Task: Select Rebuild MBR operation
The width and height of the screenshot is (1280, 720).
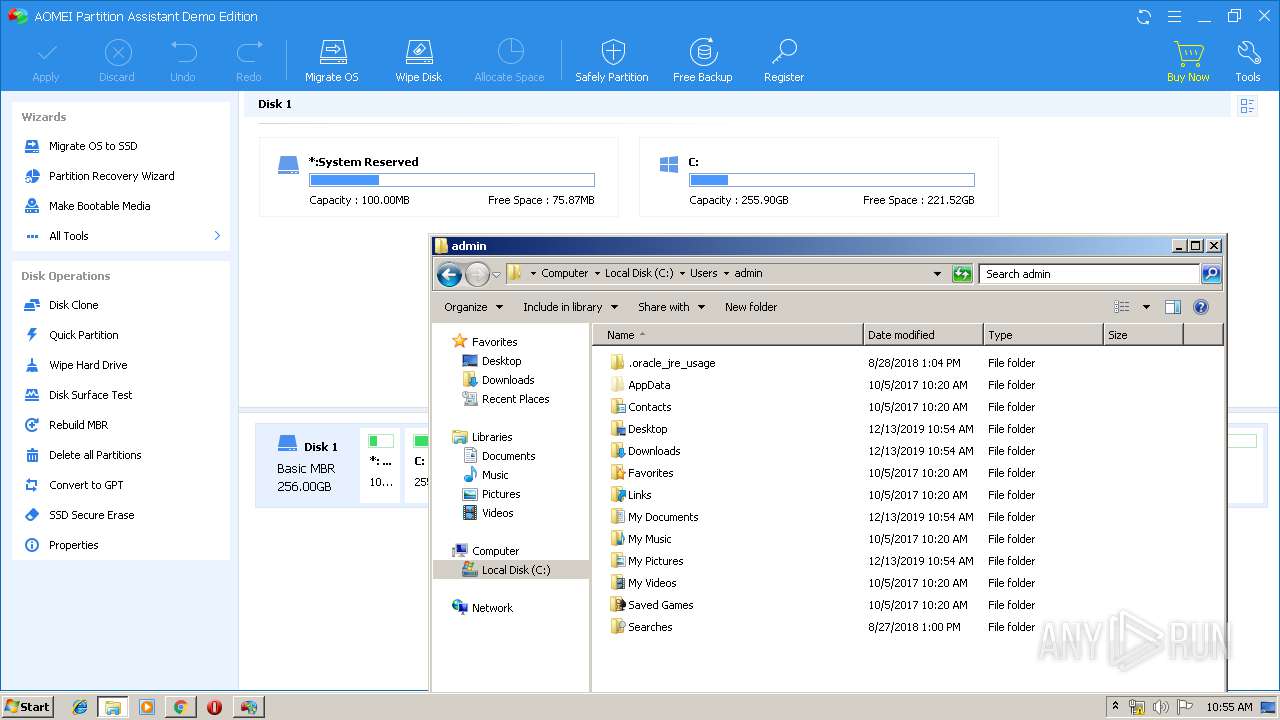Action: click(78, 425)
